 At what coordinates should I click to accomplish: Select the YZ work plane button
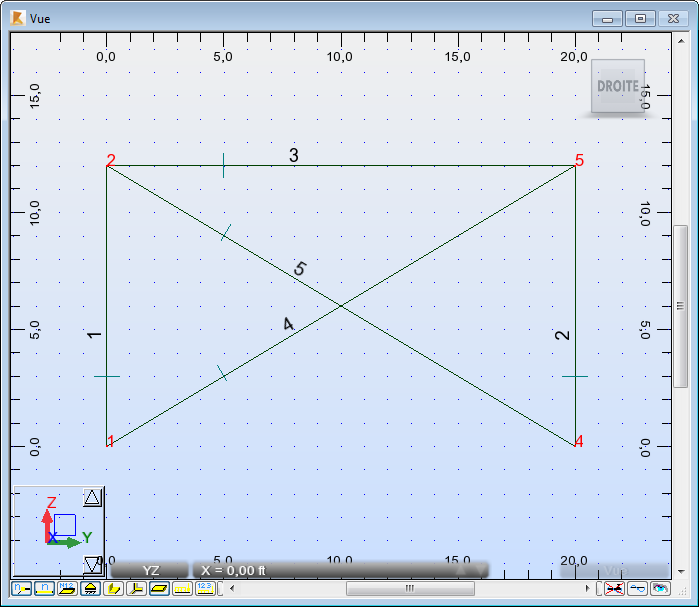[x=150, y=570]
